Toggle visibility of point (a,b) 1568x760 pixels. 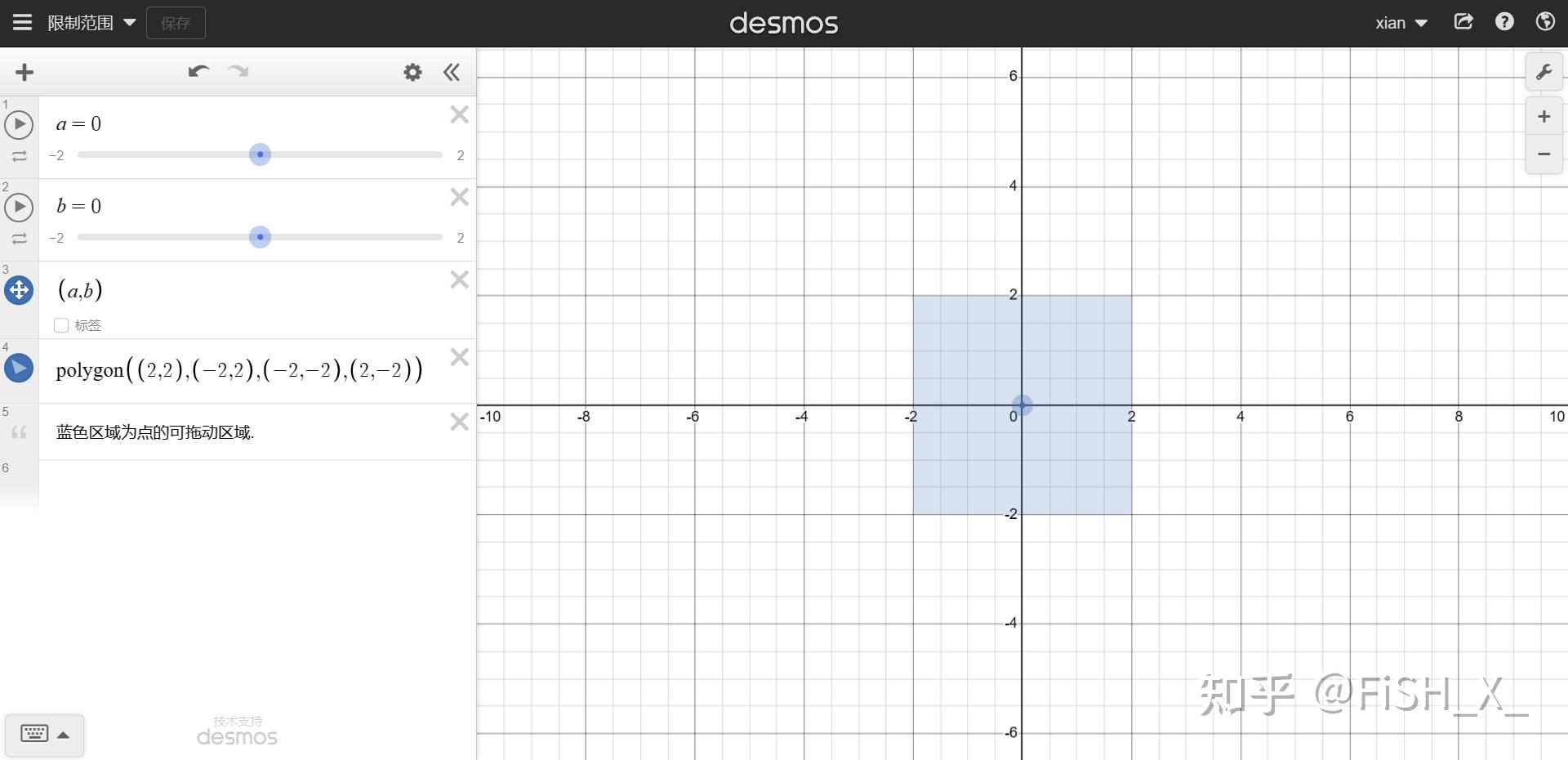coord(19,290)
